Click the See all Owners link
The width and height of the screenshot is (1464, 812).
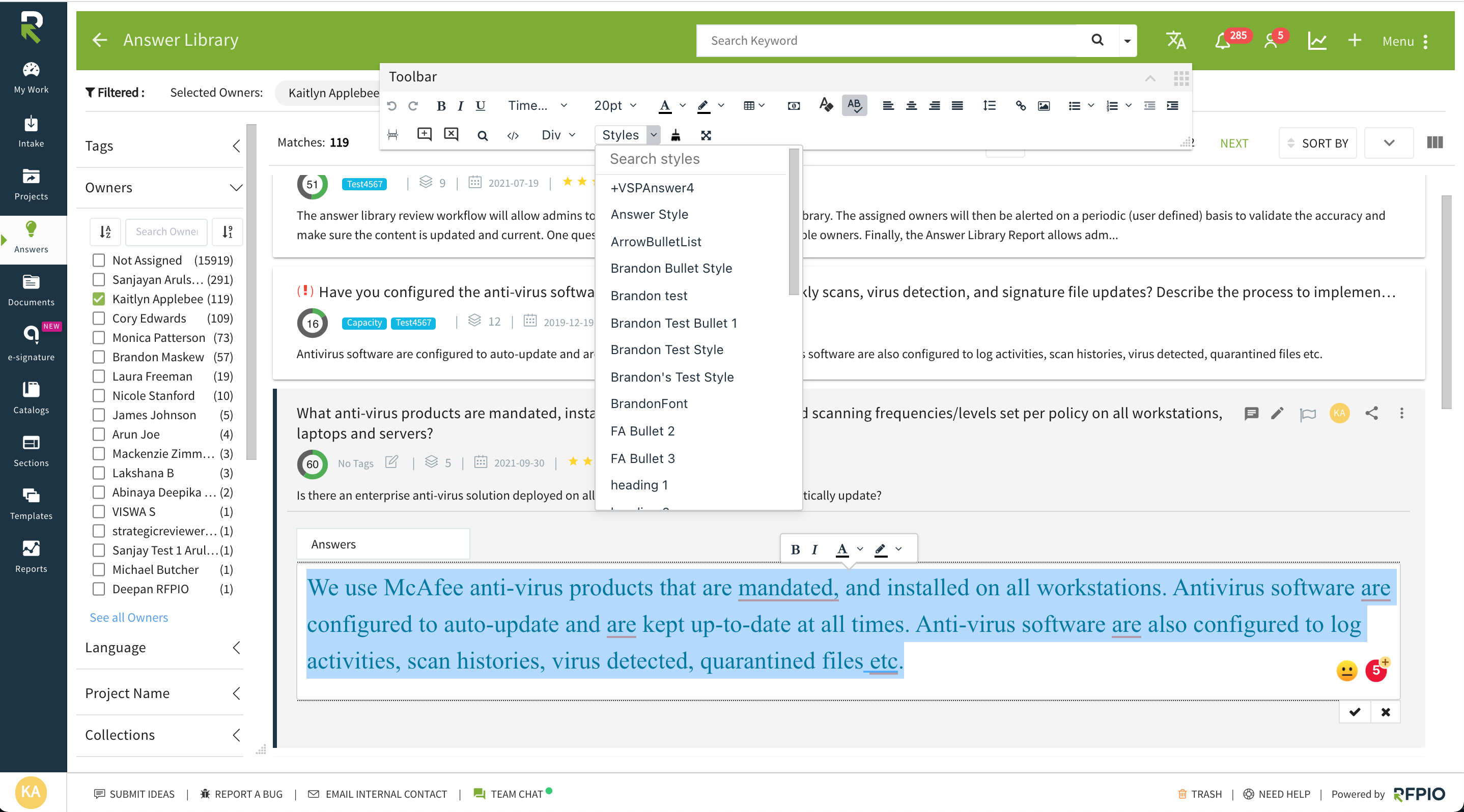coord(128,617)
